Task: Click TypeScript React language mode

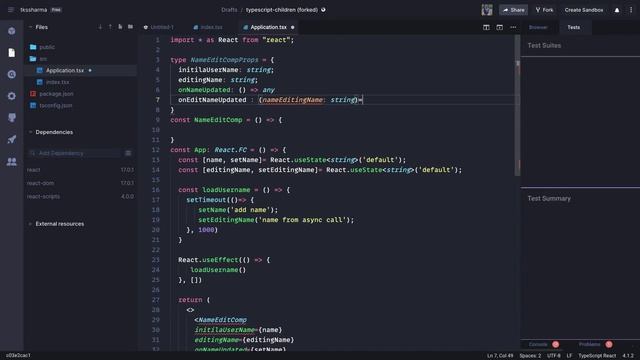Action: [597, 356]
